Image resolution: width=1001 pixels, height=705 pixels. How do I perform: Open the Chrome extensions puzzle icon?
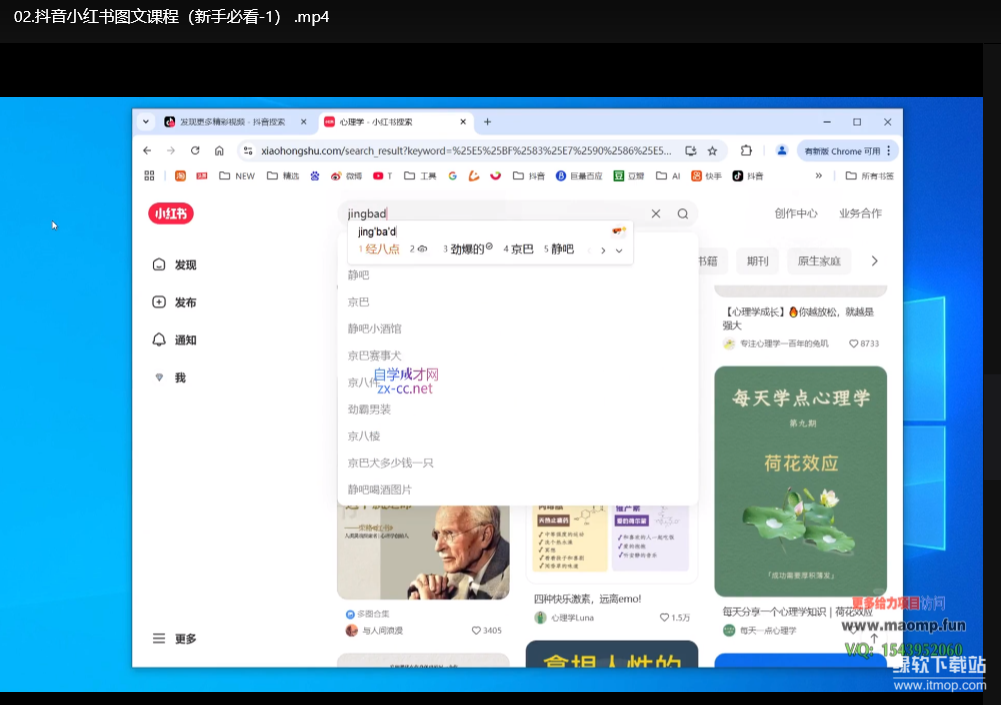point(746,151)
